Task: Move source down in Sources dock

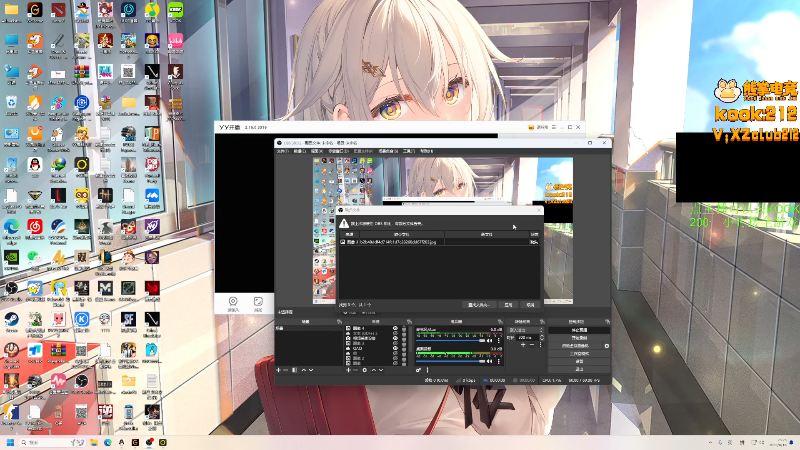Action: click(x=381, y=370)
